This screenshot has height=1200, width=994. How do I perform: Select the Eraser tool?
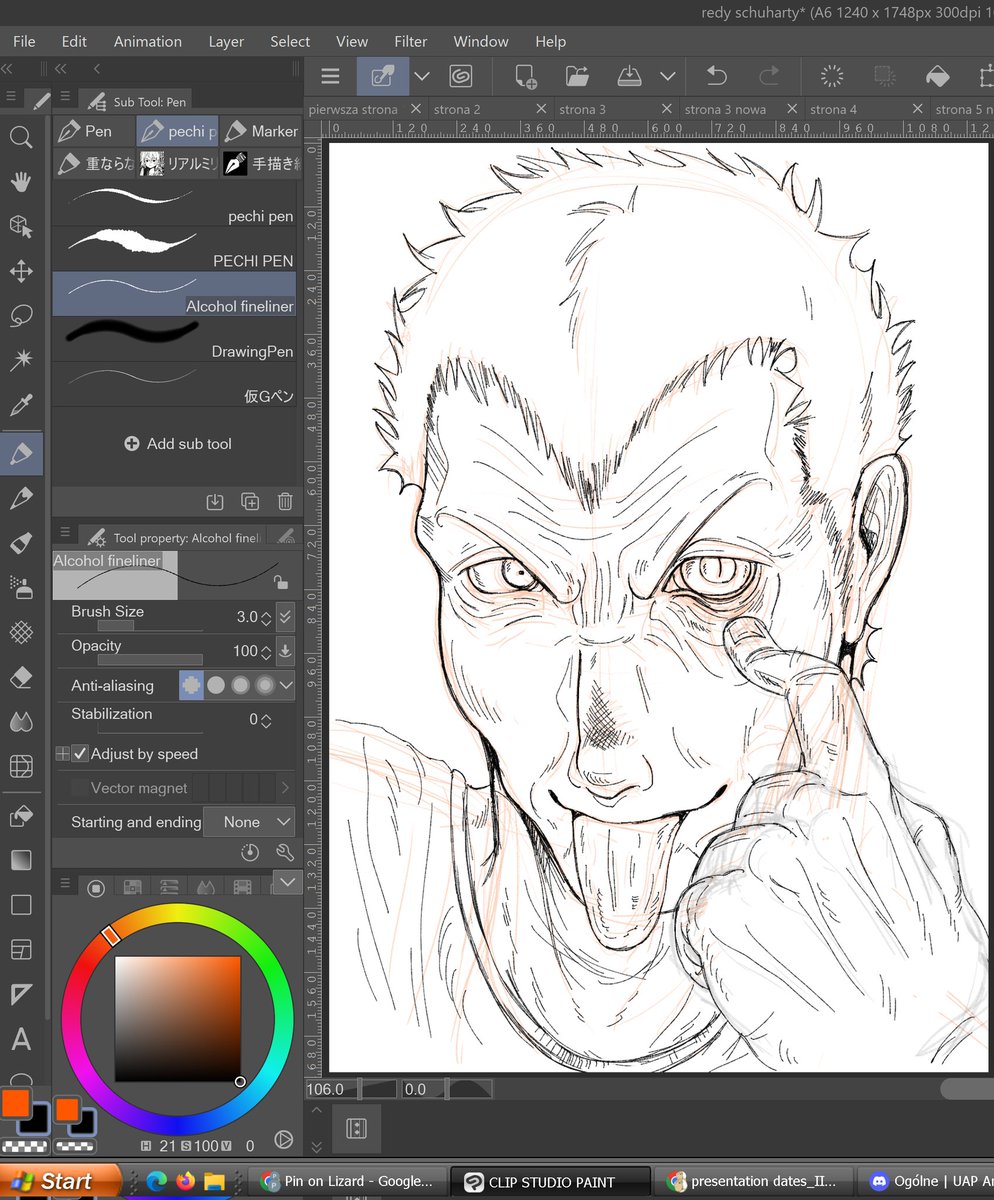[x=21, y=677]
